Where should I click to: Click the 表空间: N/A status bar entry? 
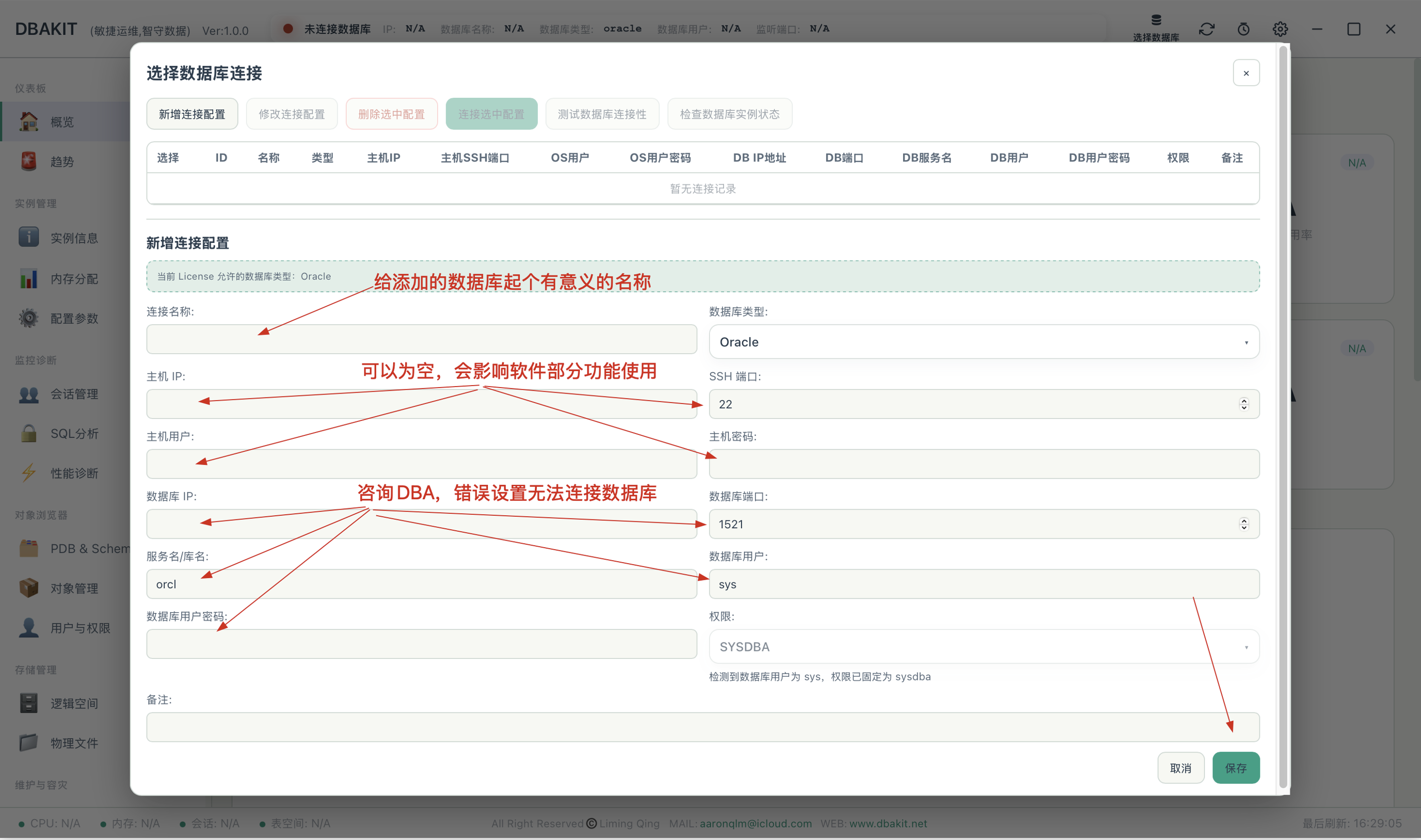[295, 824]
